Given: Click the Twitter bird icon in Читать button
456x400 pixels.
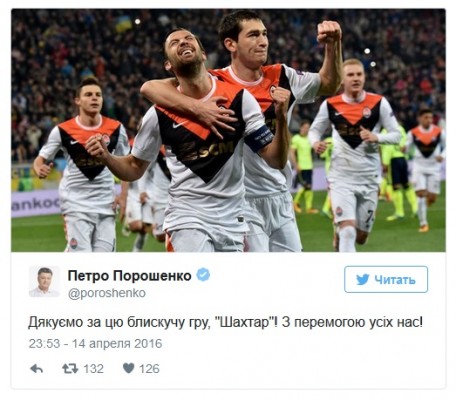Looking at the screenshot, I should point(363,279).
